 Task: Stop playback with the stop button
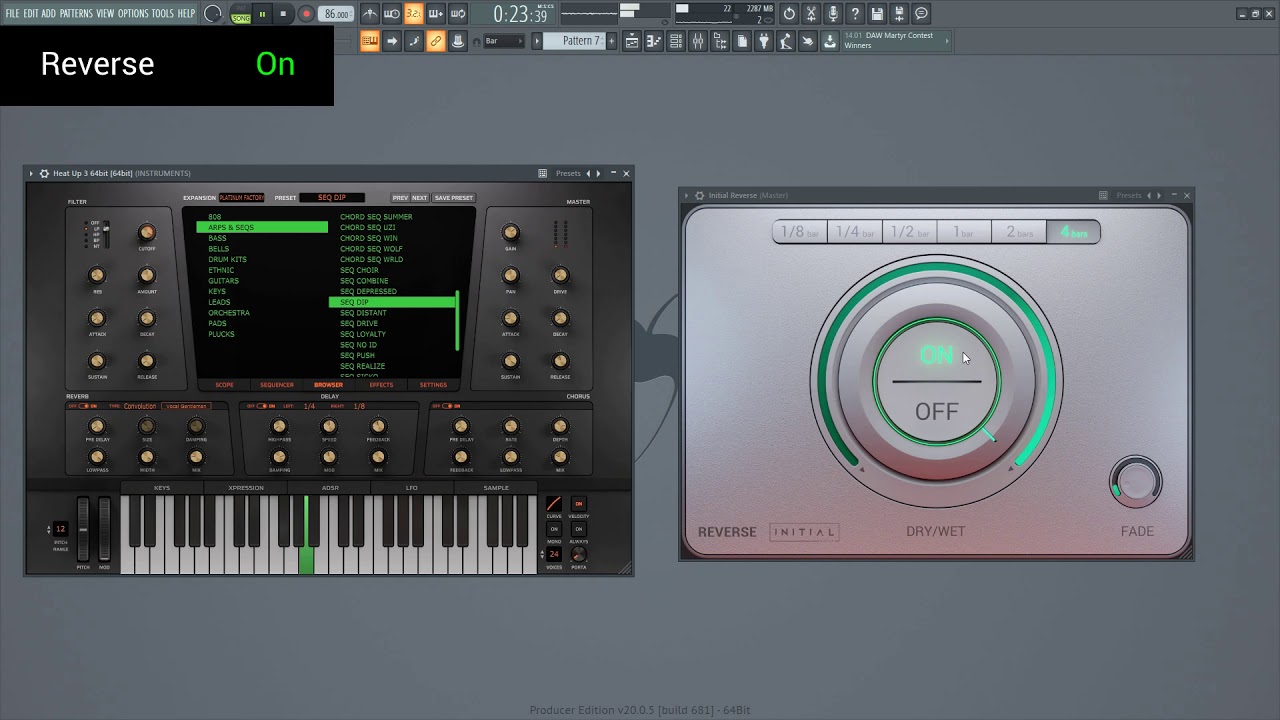pos(283,14)
